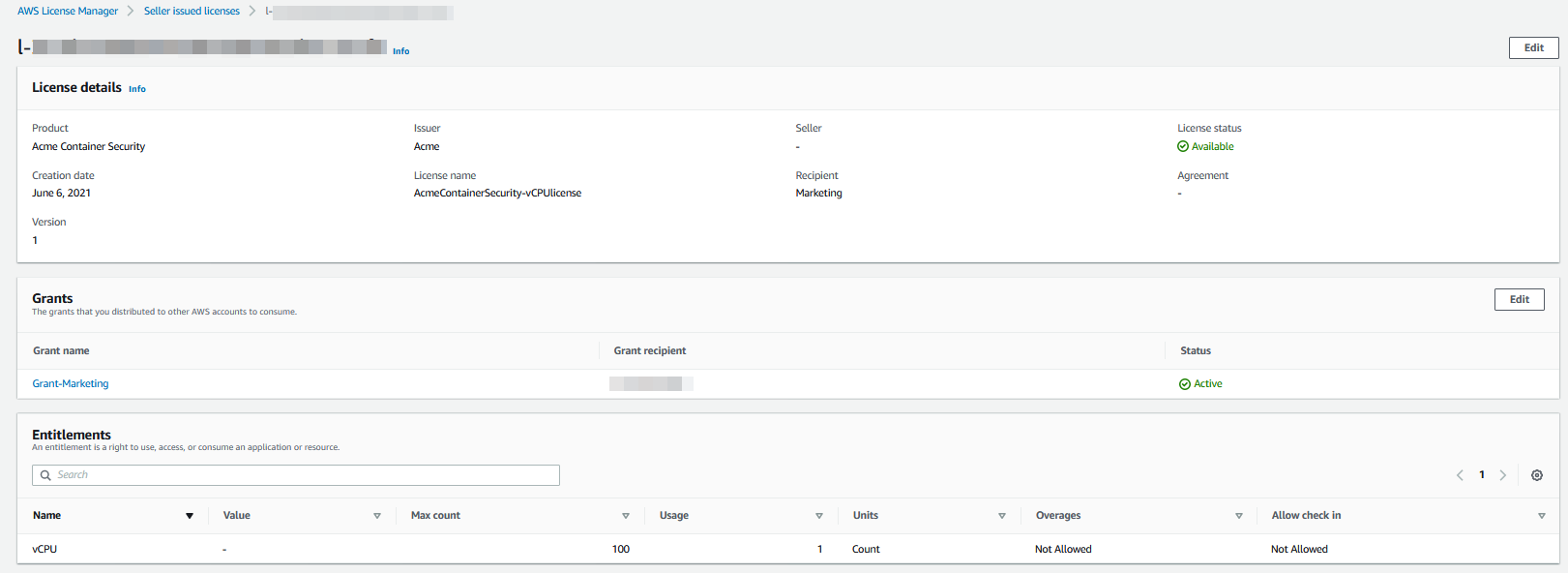Open AWS License Manager breadcrumb
The height and width of the screenshot is (573, 1568).
68,12
